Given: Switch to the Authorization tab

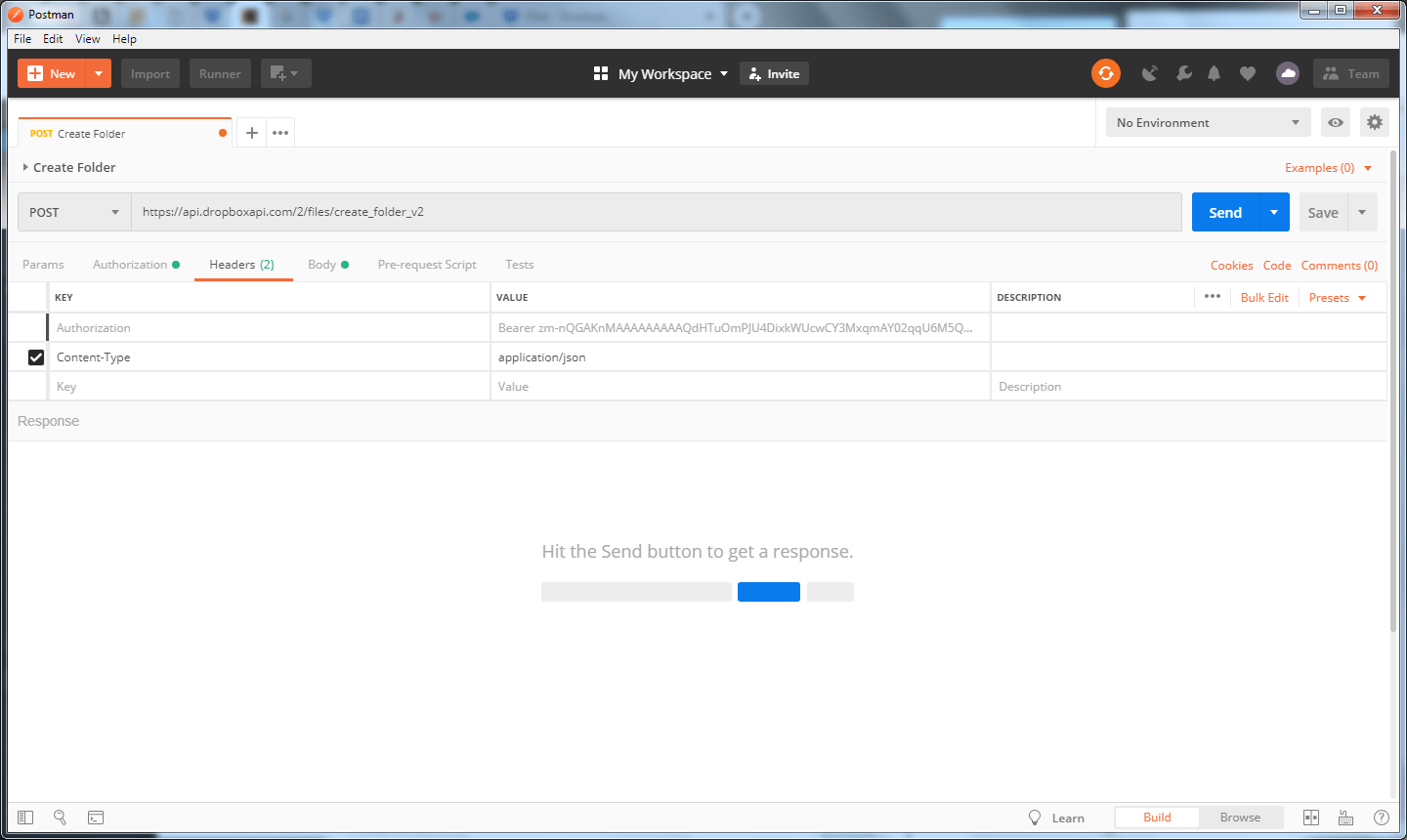Looking at the screenshot, I should pos(136,265).
